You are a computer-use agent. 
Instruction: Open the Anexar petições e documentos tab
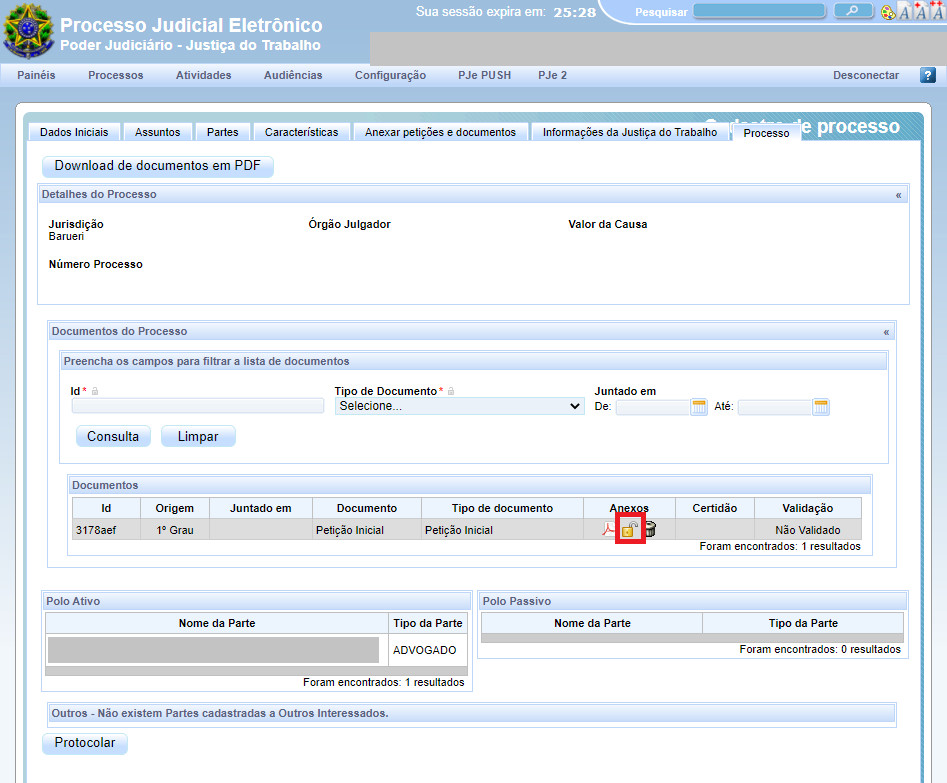[x=440, y=132]
